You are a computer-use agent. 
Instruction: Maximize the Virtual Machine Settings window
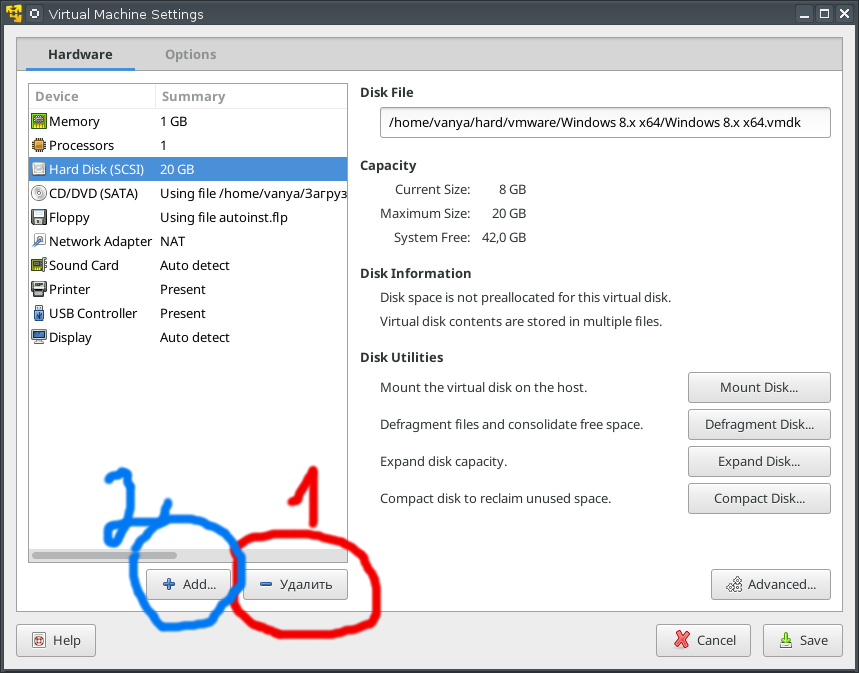click(824, 14)
